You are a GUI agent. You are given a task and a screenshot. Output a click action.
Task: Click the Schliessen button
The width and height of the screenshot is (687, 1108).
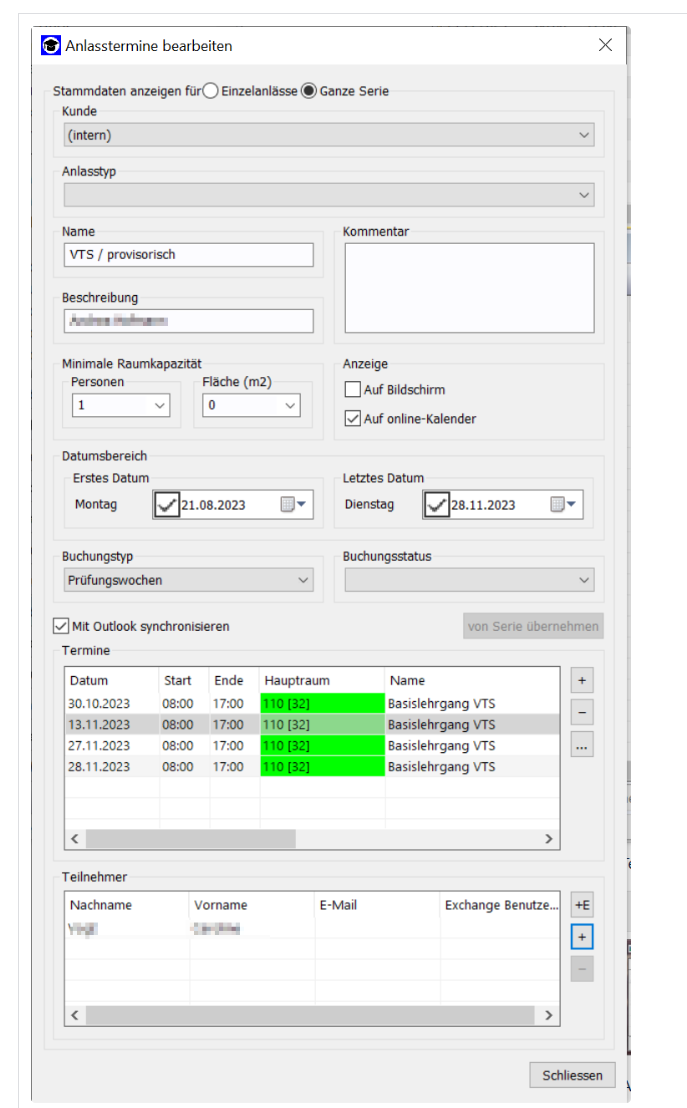pyautogui.click(x=572, y=1075)
